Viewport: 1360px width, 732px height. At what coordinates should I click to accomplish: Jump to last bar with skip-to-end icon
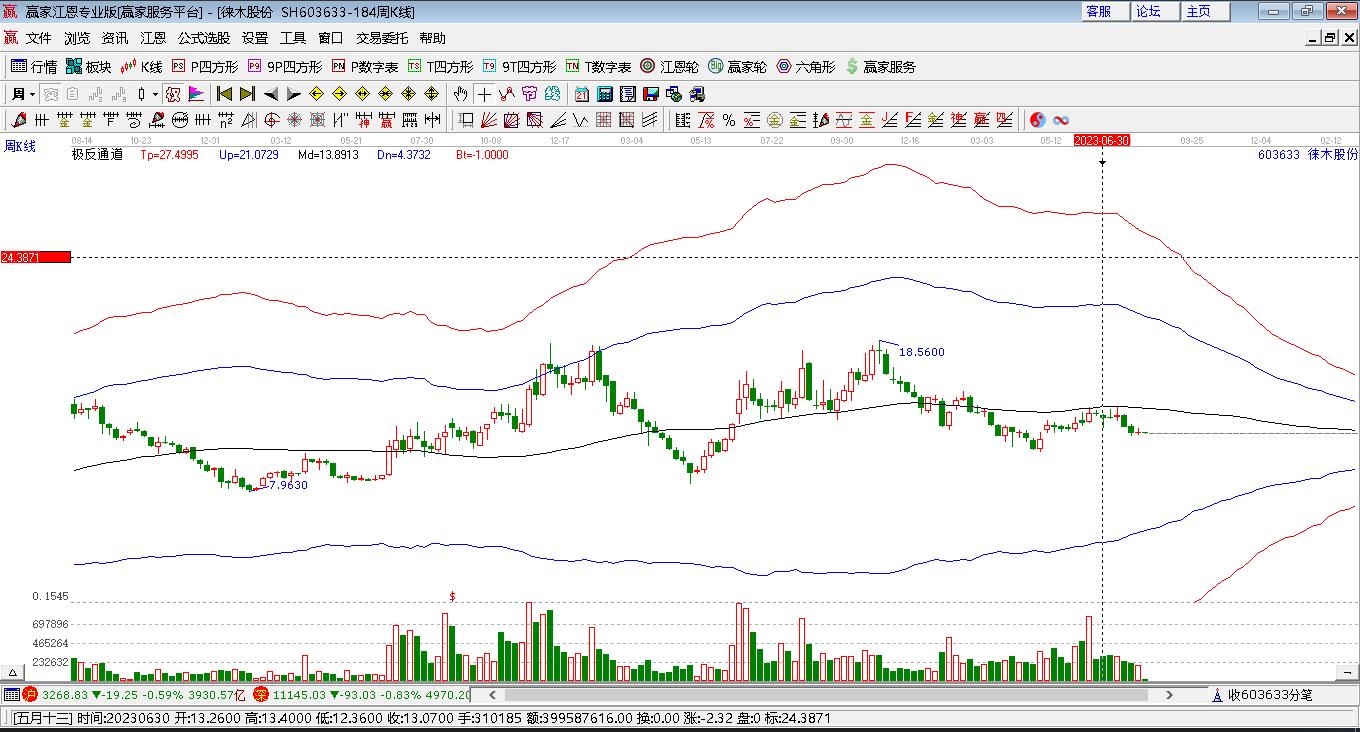point(247,94)
